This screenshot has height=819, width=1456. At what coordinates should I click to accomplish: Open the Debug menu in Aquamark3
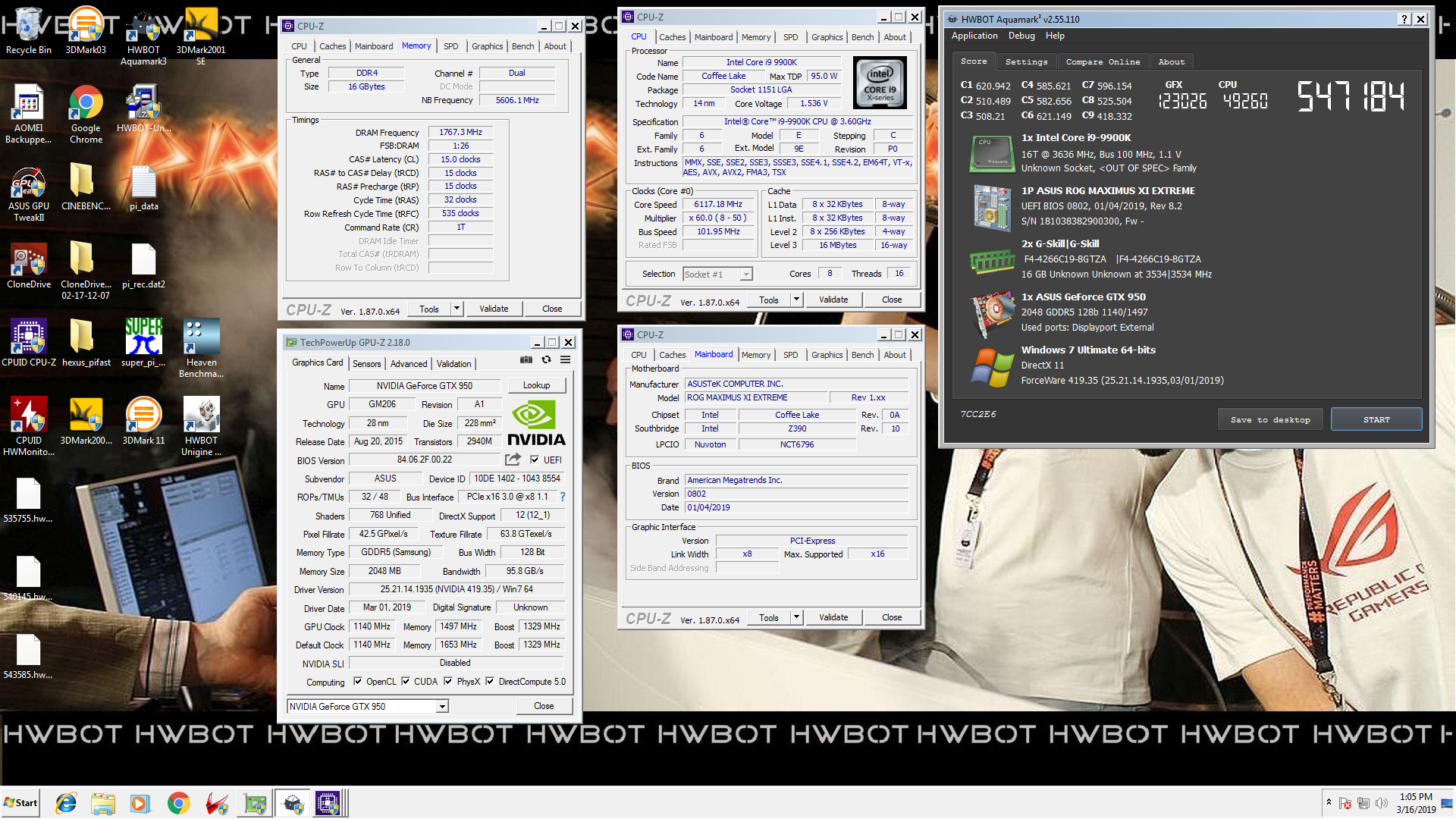click(x=1021, y=36)
